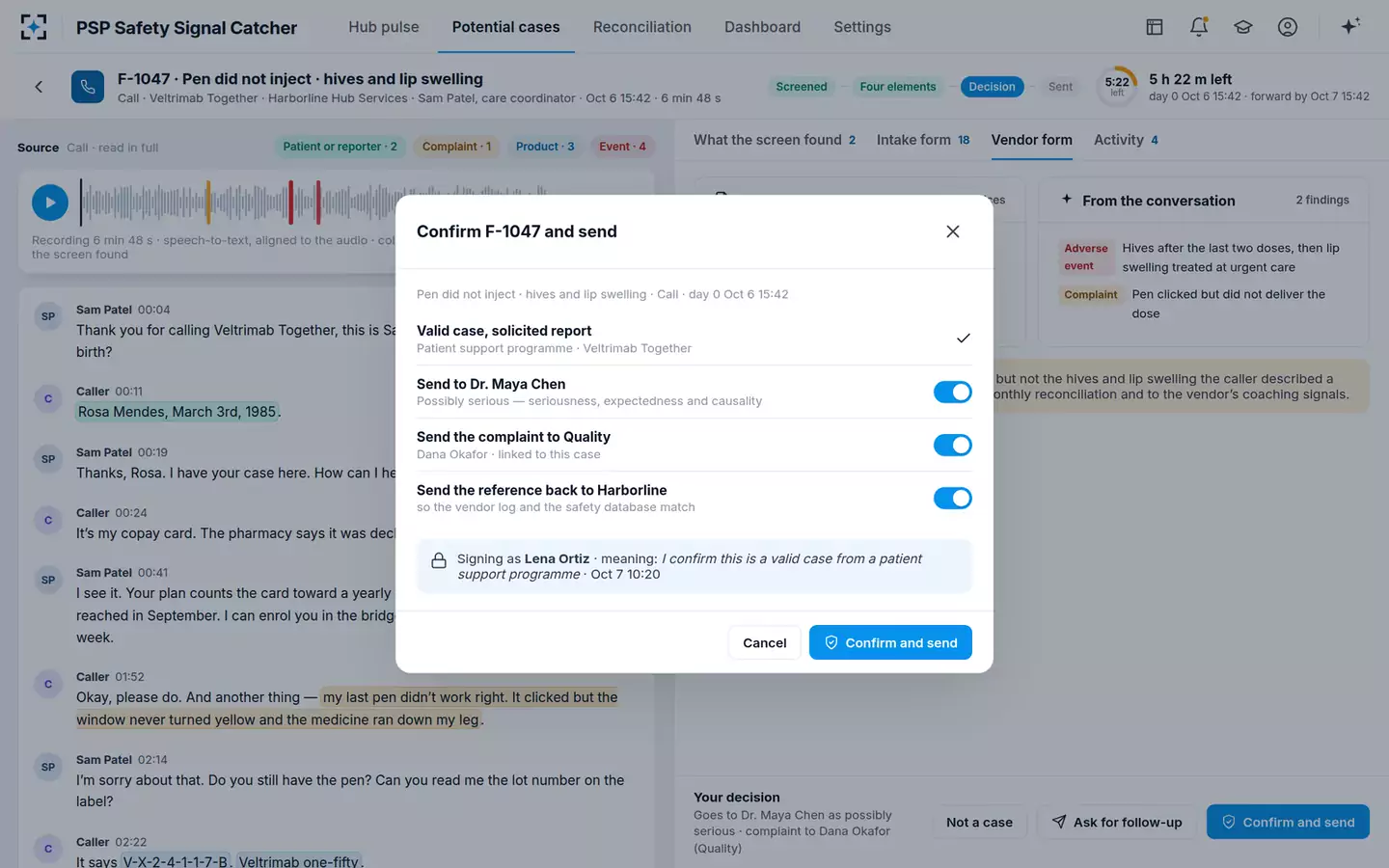The image size is (1389, 868).
Task: Switch to the Activity tab
Action: pyautogui.click(x=1126, y=140)
